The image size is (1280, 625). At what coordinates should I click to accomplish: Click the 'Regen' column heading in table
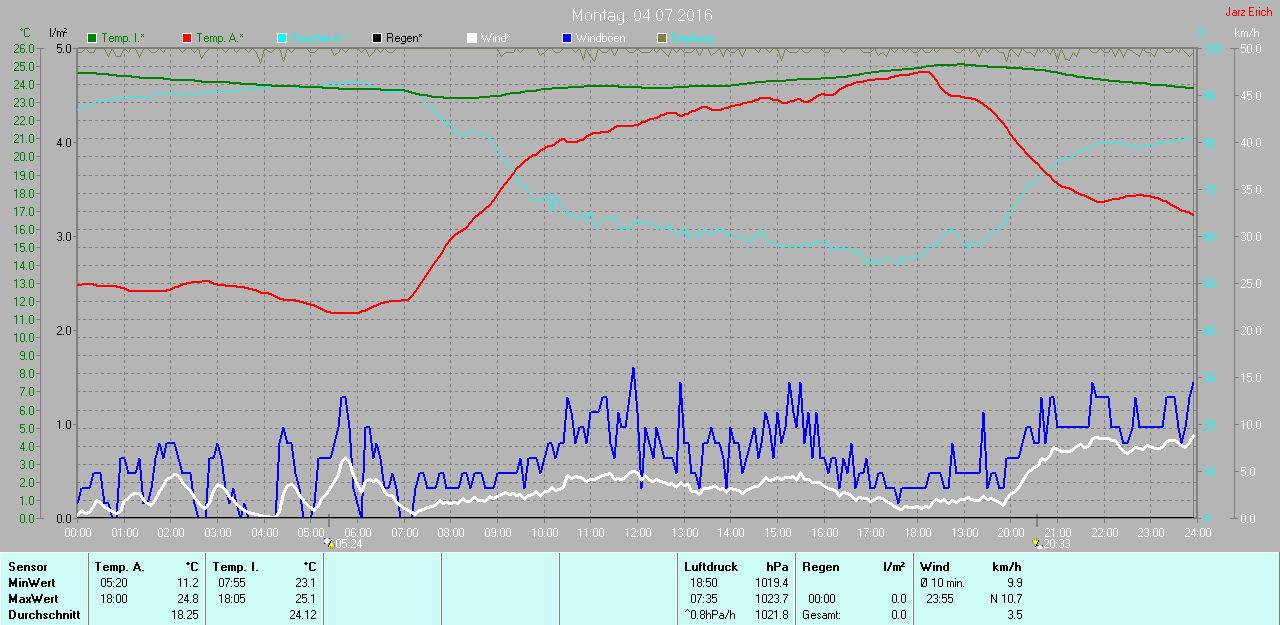pyautogui.click(x=820, y=567)
